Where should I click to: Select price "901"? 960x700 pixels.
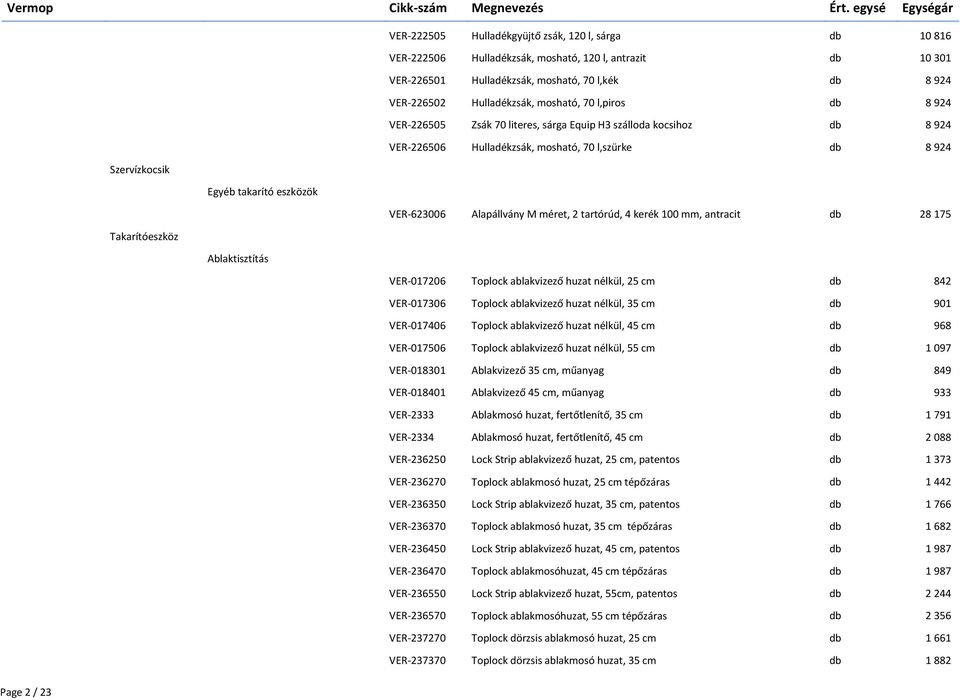tap(942, 304)
